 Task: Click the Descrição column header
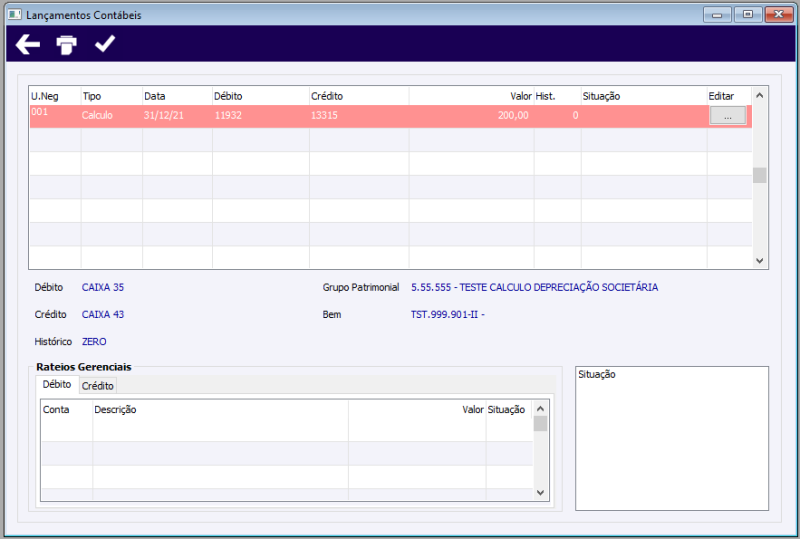[220, 409]
